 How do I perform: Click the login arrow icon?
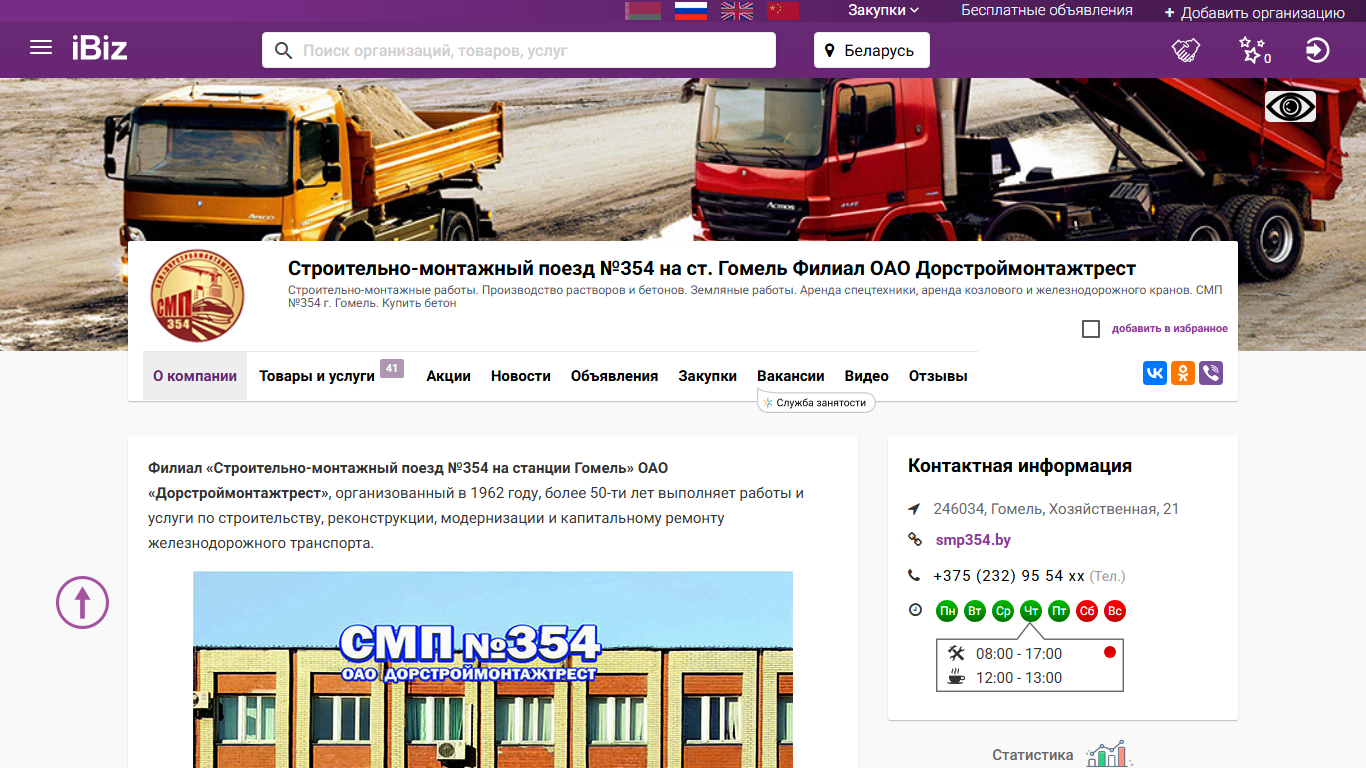coord(1318,50)
